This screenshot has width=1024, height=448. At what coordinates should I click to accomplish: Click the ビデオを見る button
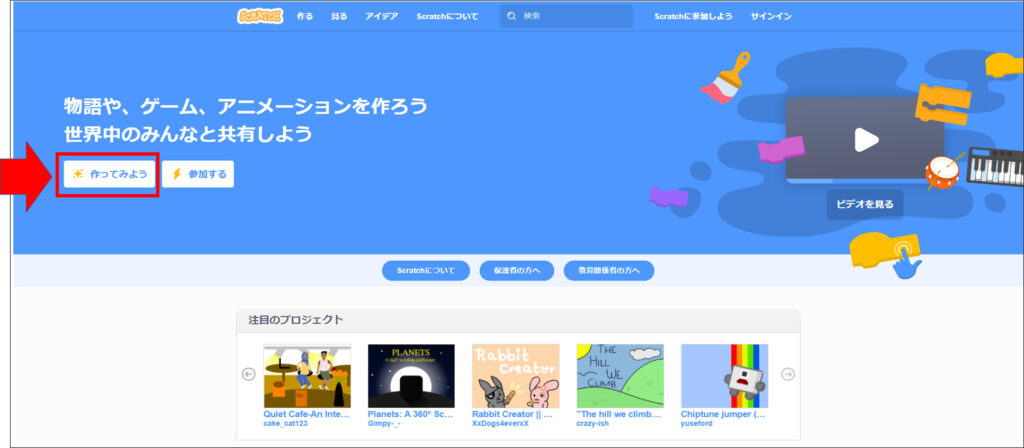[x=865, y=204]
